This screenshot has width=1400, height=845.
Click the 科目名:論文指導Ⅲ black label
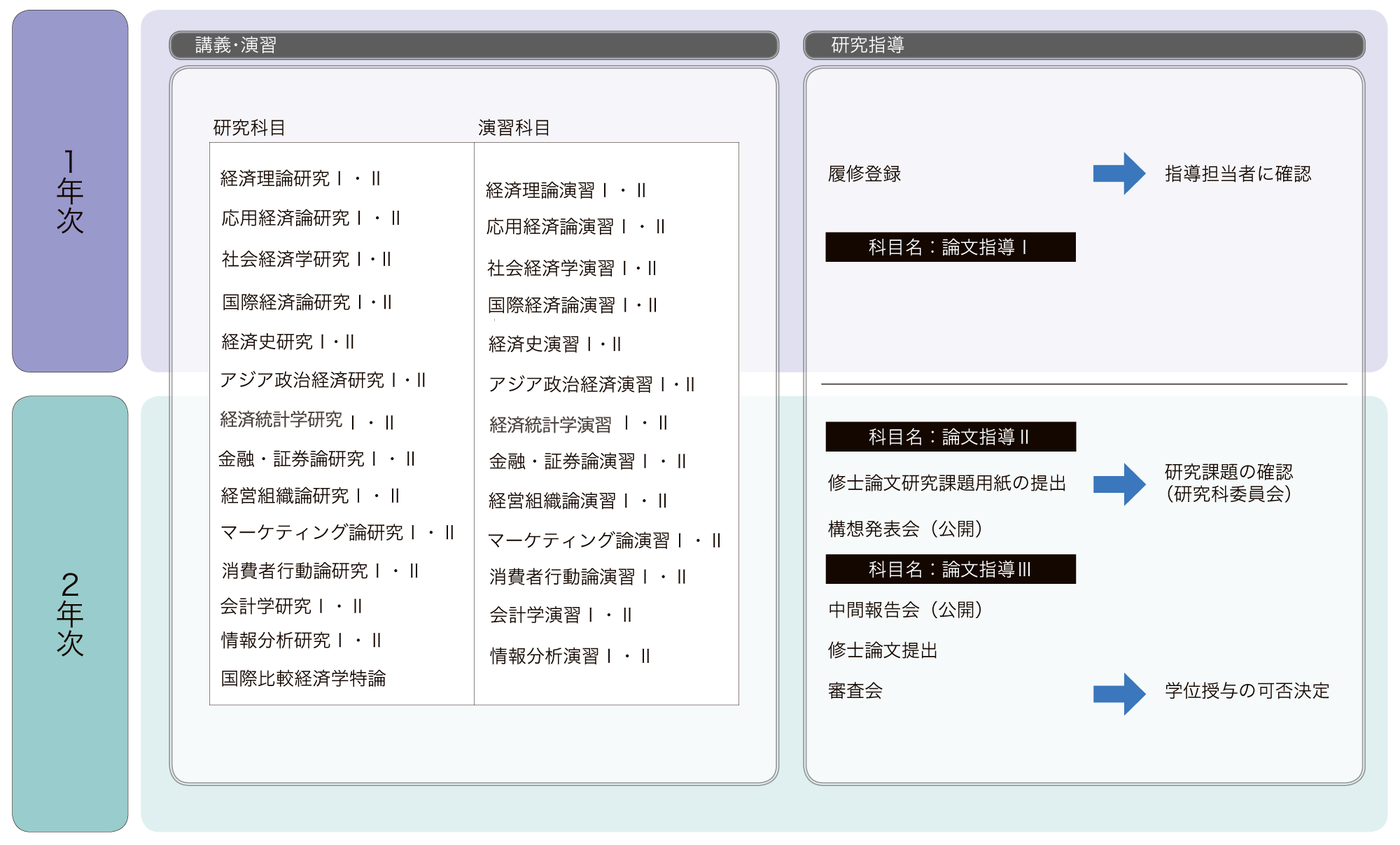950,569
